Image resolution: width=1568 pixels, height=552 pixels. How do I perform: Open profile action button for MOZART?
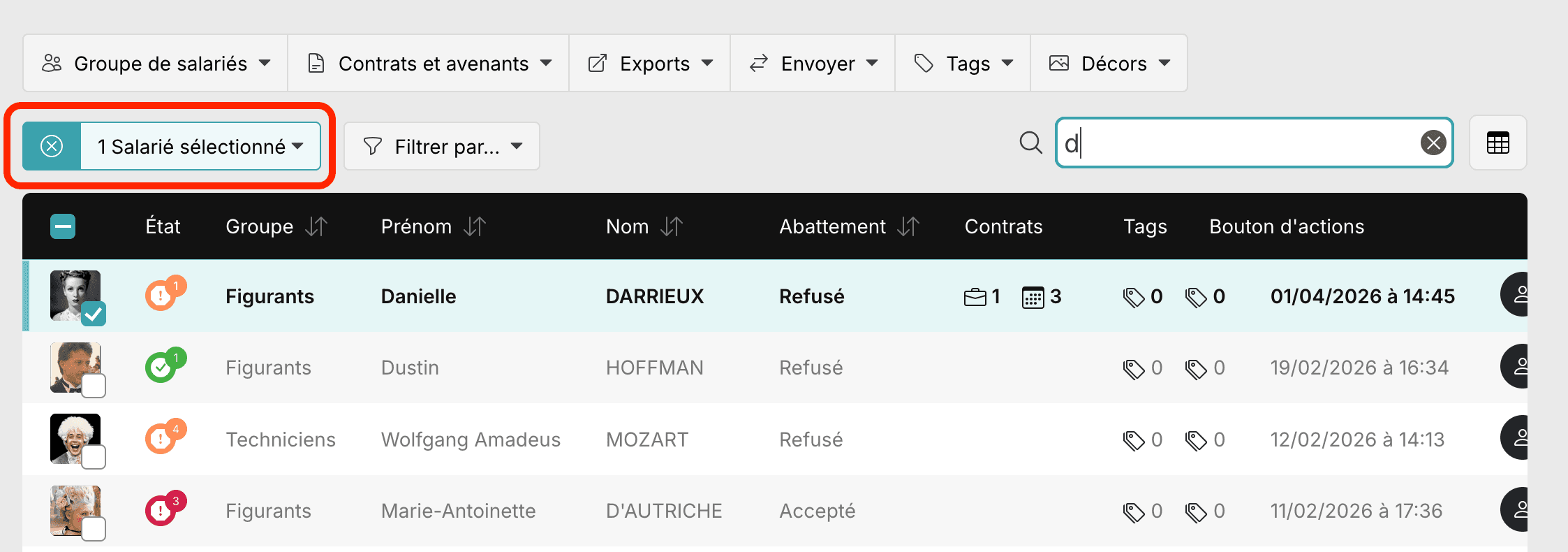pyautogui.click(x=1514, y=437)
